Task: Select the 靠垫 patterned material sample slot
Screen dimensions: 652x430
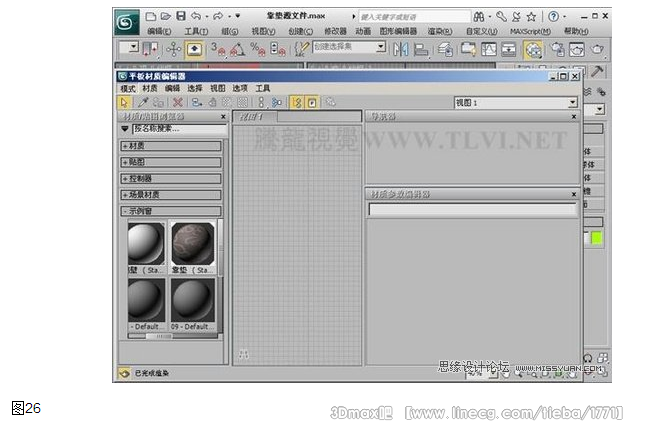Action: [193, 247]
